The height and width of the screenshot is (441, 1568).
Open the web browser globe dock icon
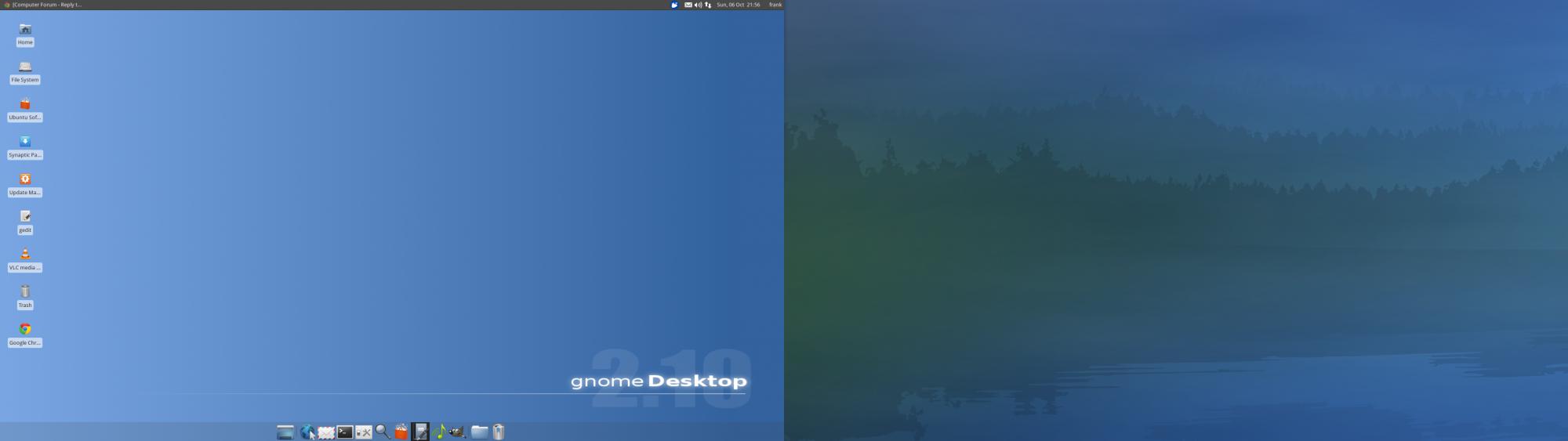pos(307,432)
